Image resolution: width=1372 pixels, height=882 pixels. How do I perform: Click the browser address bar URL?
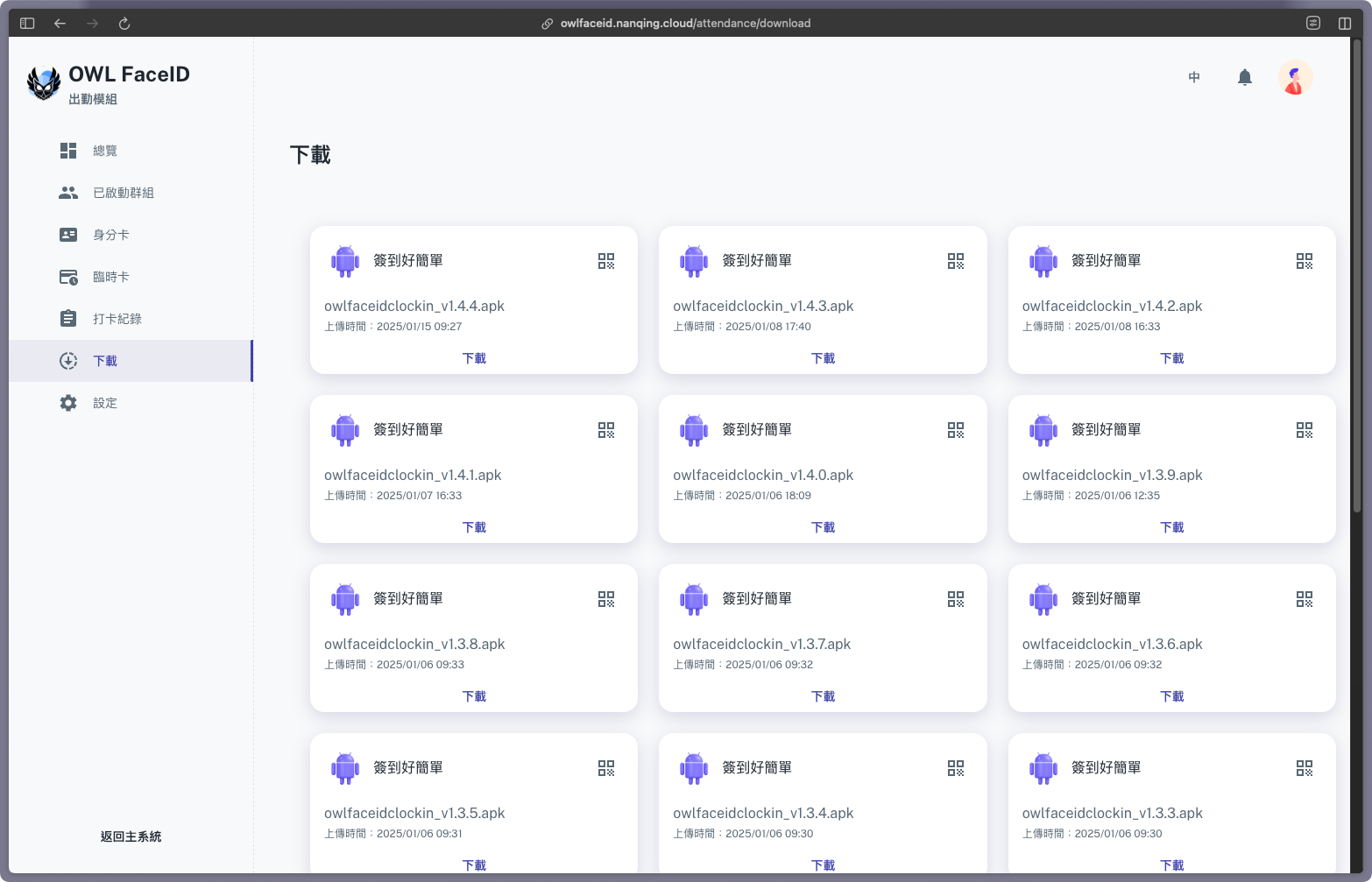click(x=685, y=24)
